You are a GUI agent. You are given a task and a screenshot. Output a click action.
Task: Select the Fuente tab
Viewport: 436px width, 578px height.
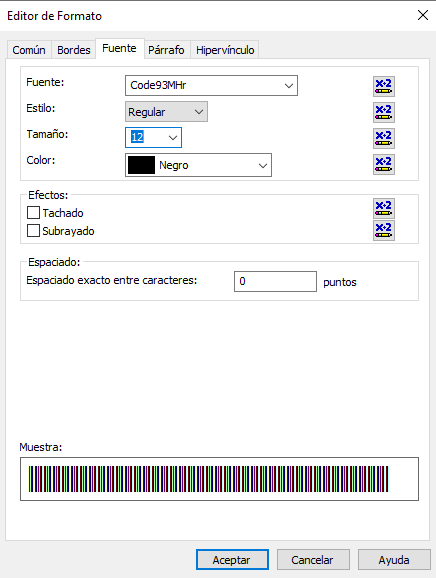click(x=119, y=48)
